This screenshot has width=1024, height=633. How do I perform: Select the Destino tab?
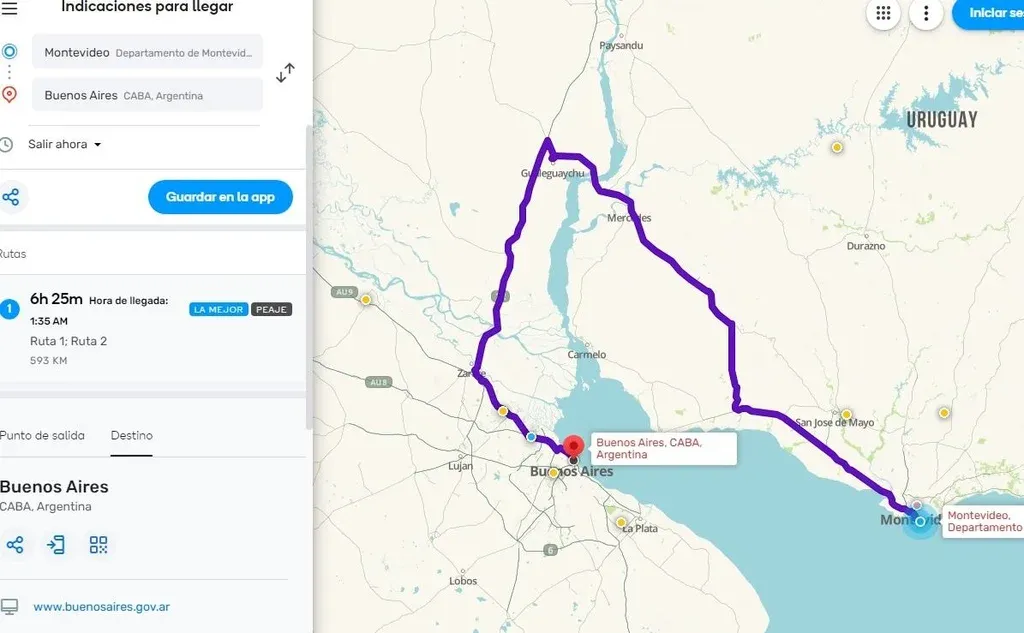(x=132, y=436)
